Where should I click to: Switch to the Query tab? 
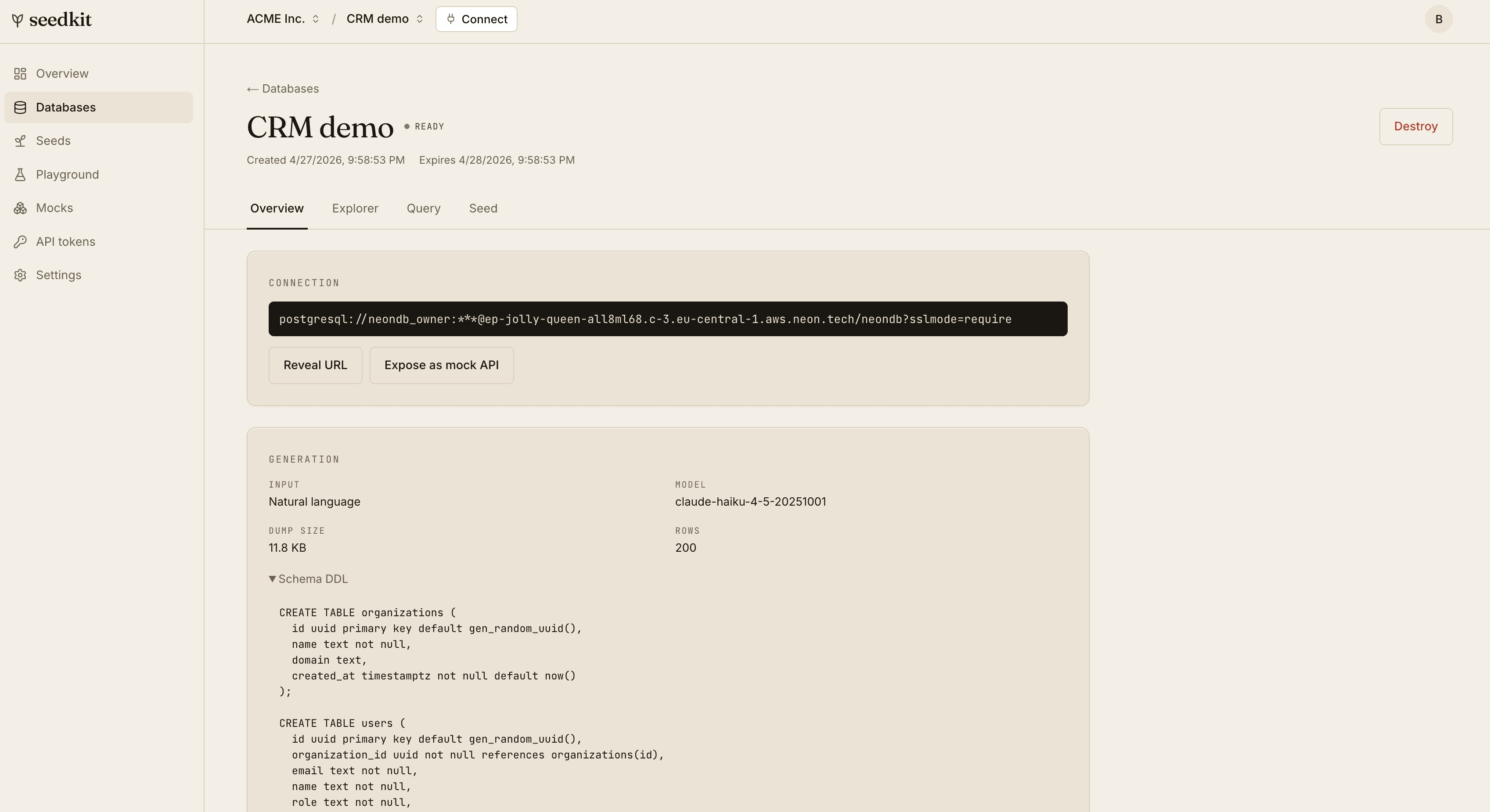click(423, 208)
